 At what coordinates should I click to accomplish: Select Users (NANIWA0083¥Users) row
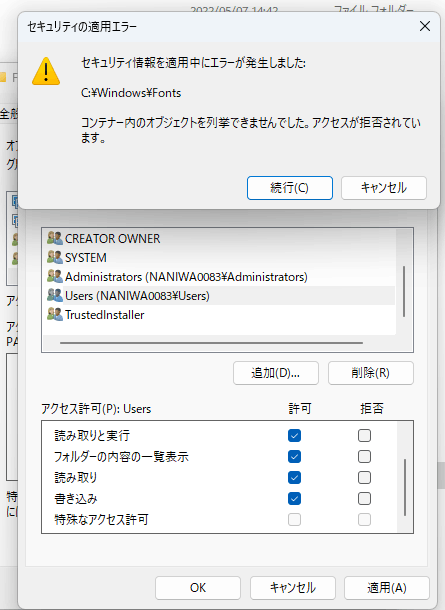221,295
